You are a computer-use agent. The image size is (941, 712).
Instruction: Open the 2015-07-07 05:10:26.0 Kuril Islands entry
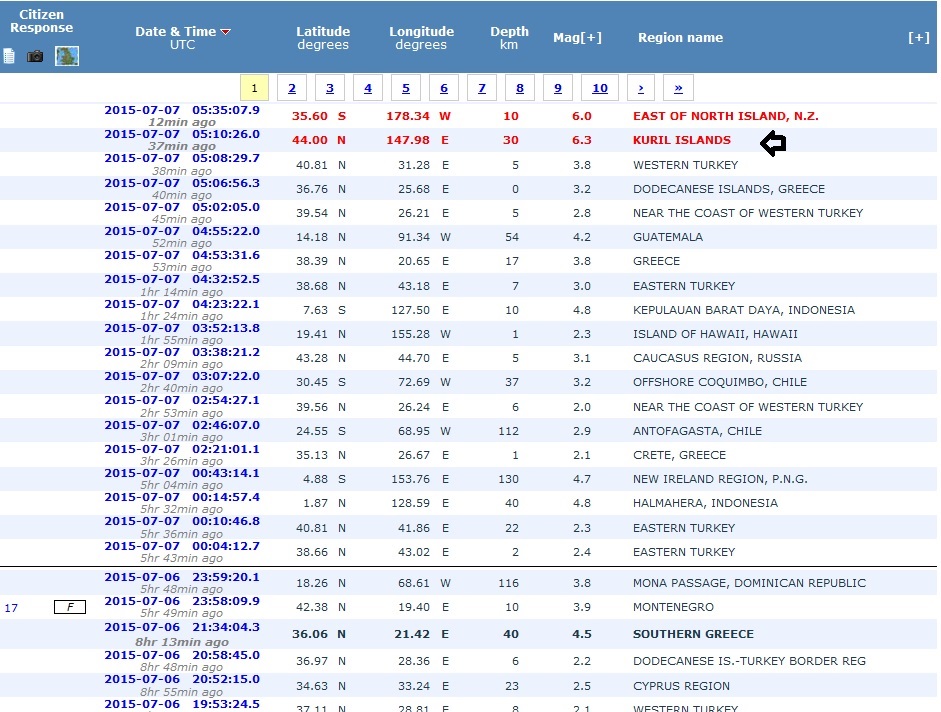tap(182, 134)
